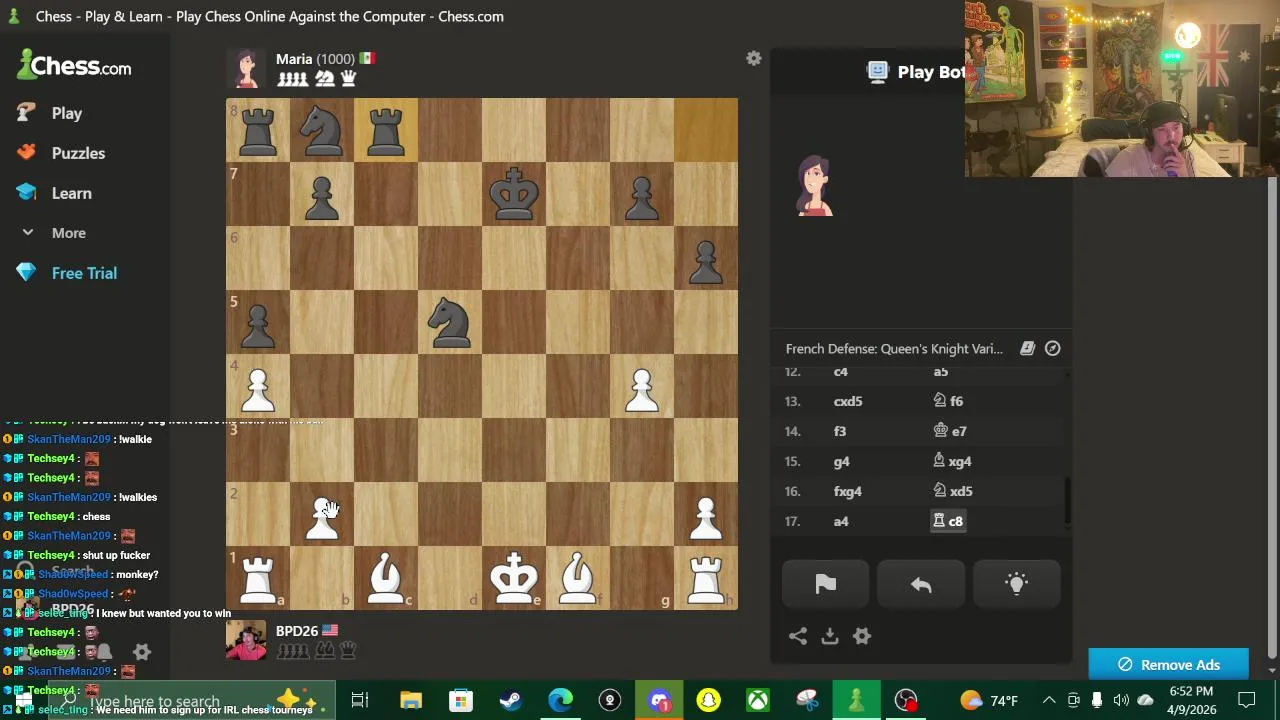The width and height of the screenshot is (1280, 720).
Task: Click the white king on e1
Action: (x=514, y=578)
